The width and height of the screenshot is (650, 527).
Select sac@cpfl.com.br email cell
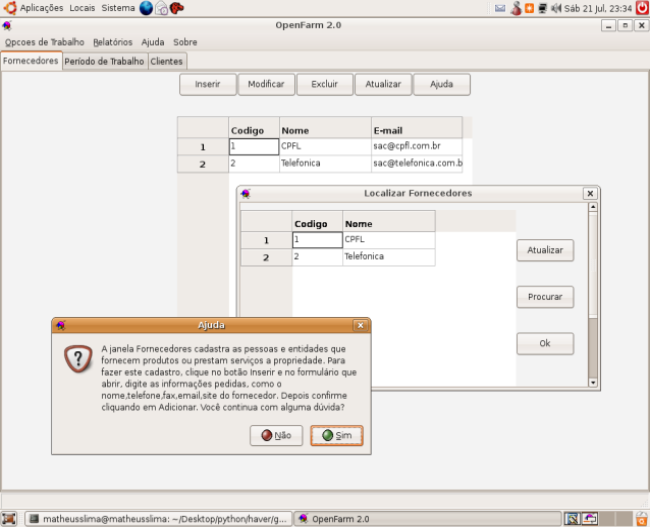tap(417, 146)
